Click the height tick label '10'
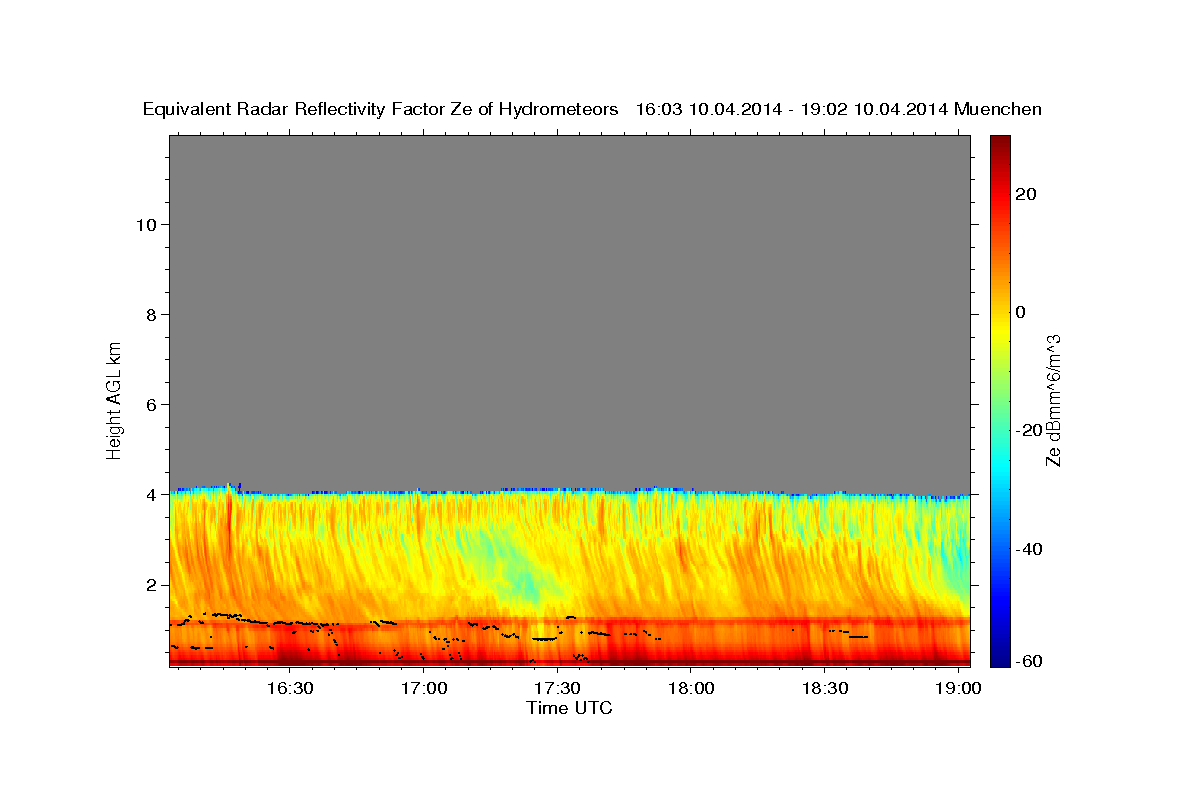Screen dimensions: 1200x800 (145, 224)
